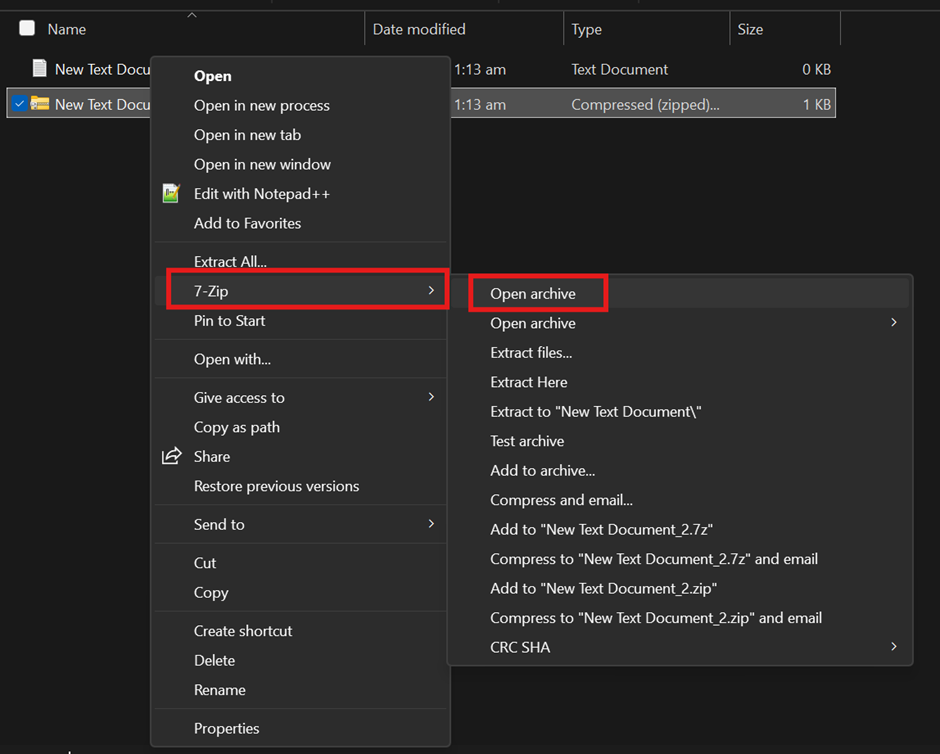Click Rename in the context menu
940x754 pixels.
pos(219,690)
